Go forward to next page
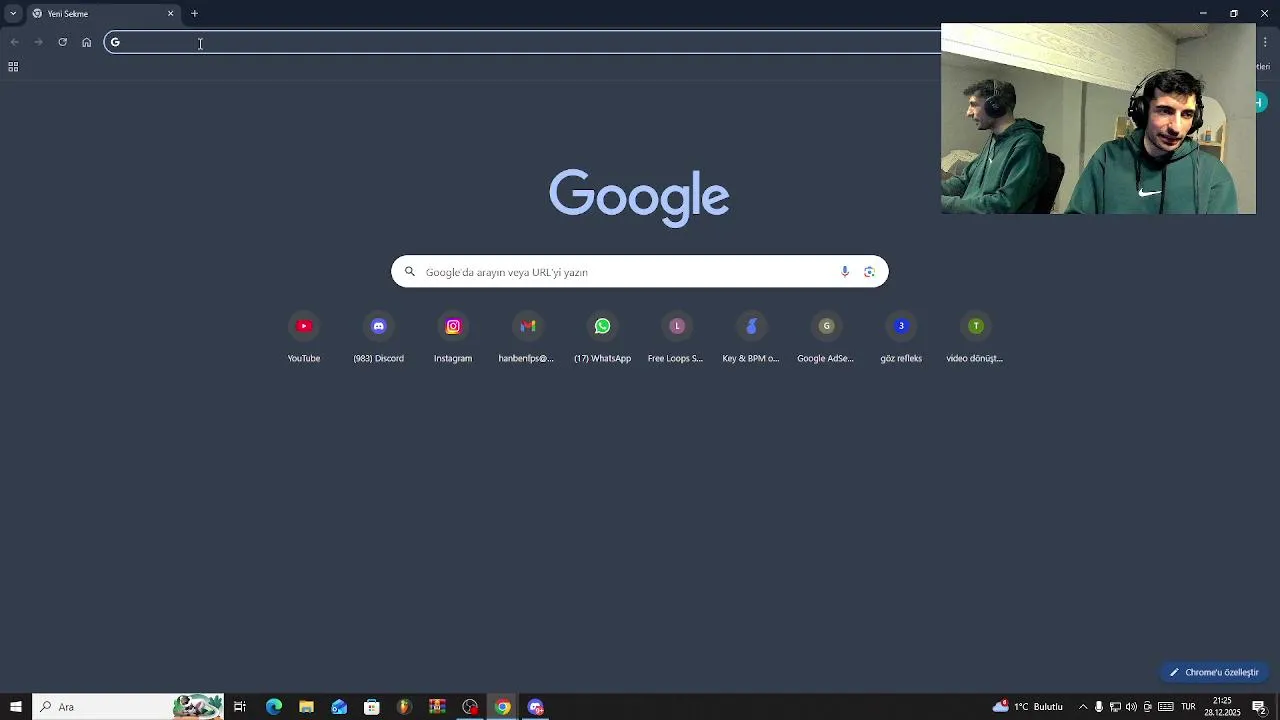This screenshot has width=1280, height=720. 38,42
